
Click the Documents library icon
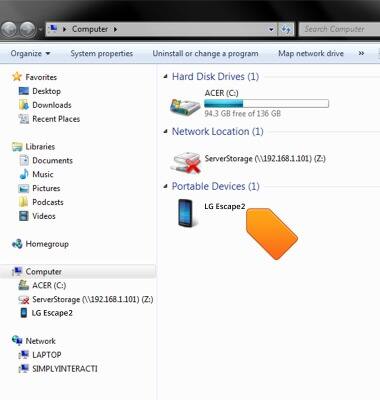point(24,161)
